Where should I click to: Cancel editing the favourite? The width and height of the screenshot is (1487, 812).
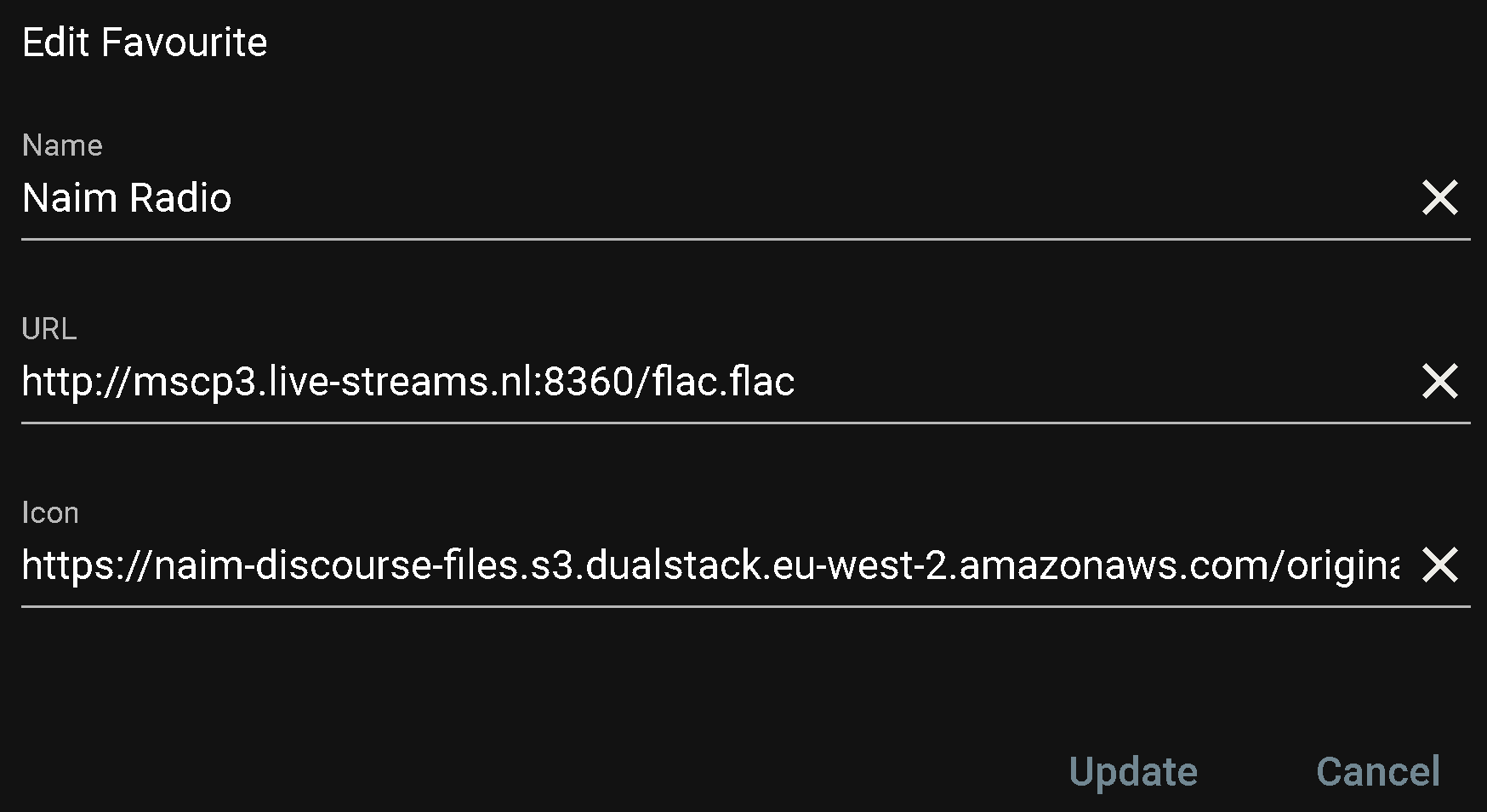[1377, 772]
